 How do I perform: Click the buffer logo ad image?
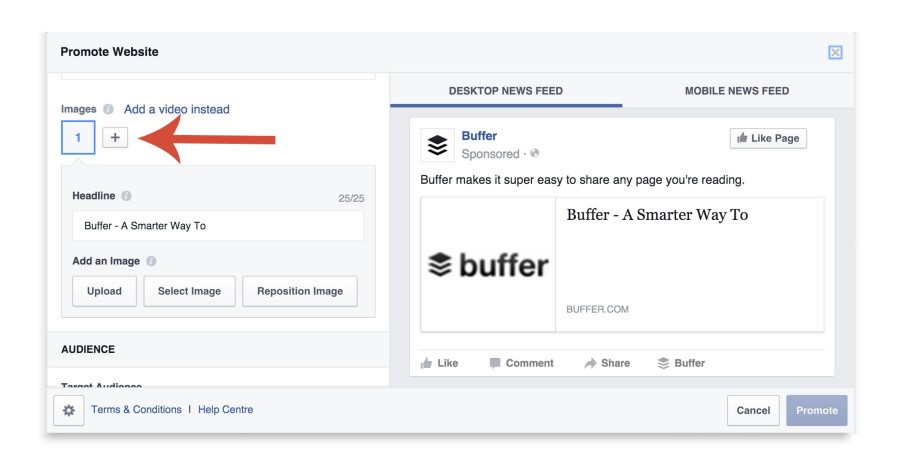tap(488, 265)
